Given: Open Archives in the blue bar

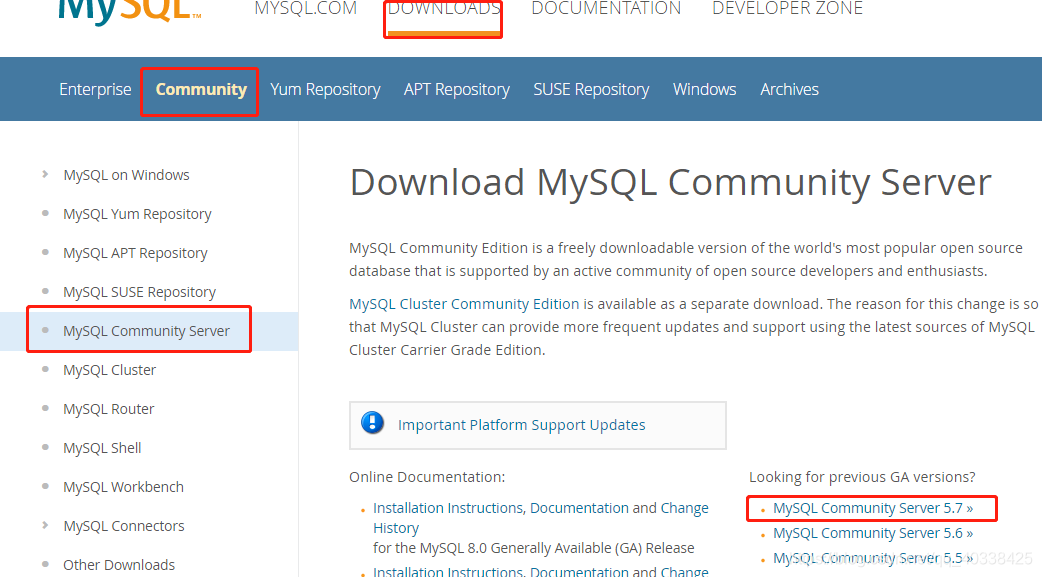Looking at the screenshot, I should click(789, 89).
